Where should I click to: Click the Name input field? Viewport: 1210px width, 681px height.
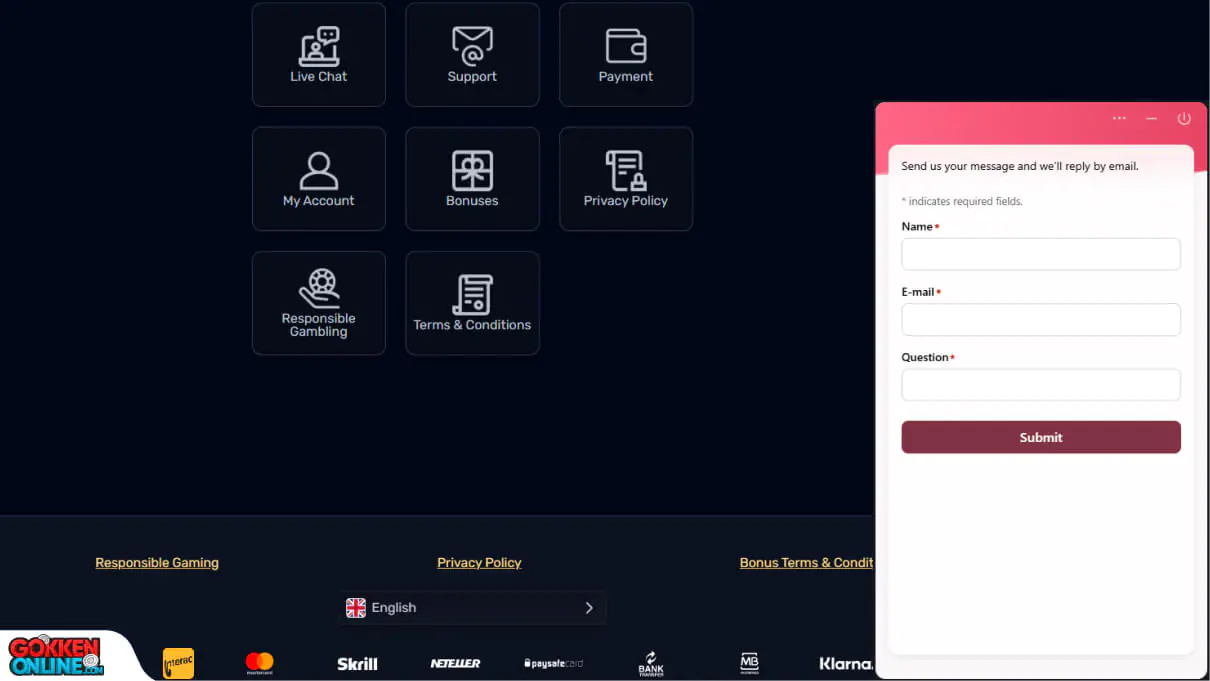coord(1040,254)
